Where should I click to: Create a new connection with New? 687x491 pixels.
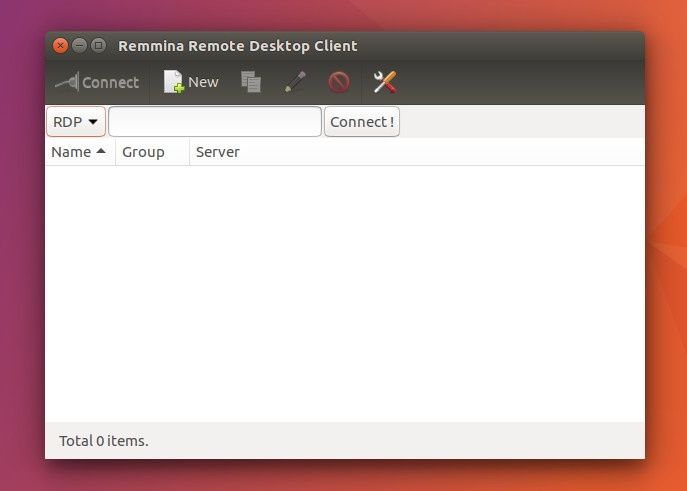coord(191,82)
